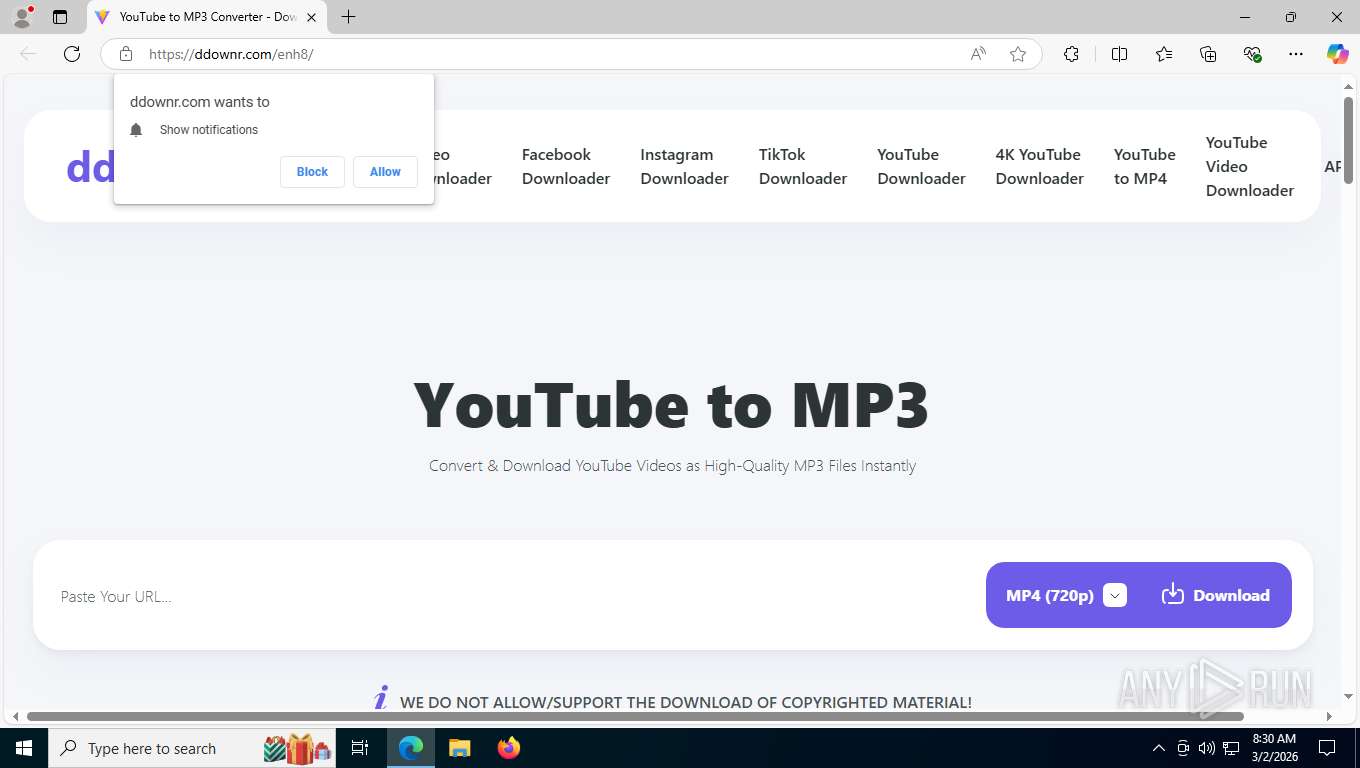Click the YouTube to MP3 heading

[671, 406]
